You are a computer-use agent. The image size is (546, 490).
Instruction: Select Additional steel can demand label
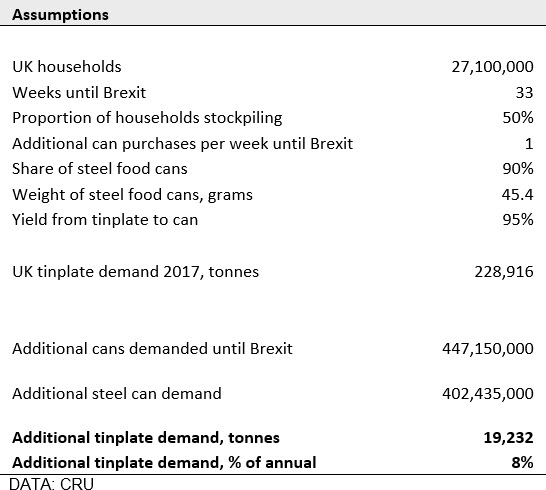click(117, 394)
